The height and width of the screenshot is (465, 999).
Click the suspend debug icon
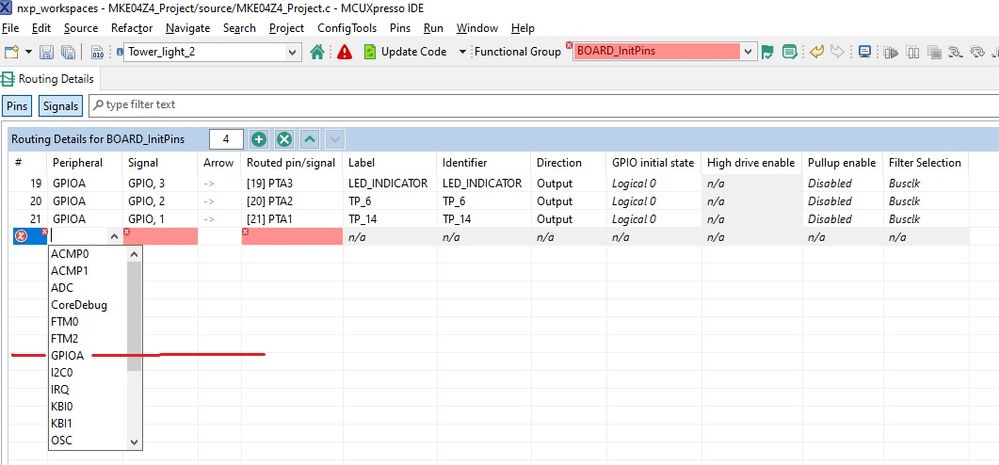(x=913, y=52)
